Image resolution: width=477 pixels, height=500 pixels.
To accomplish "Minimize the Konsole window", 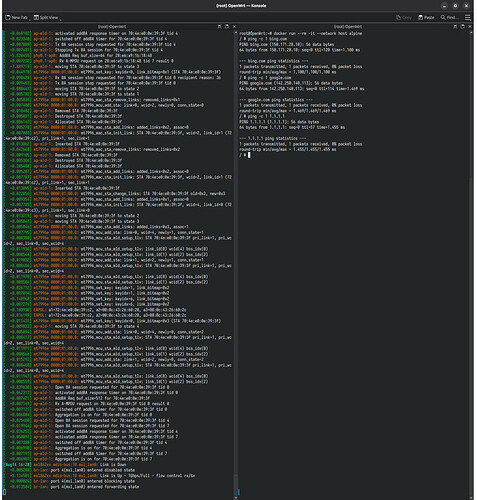I will coord(444,6).
